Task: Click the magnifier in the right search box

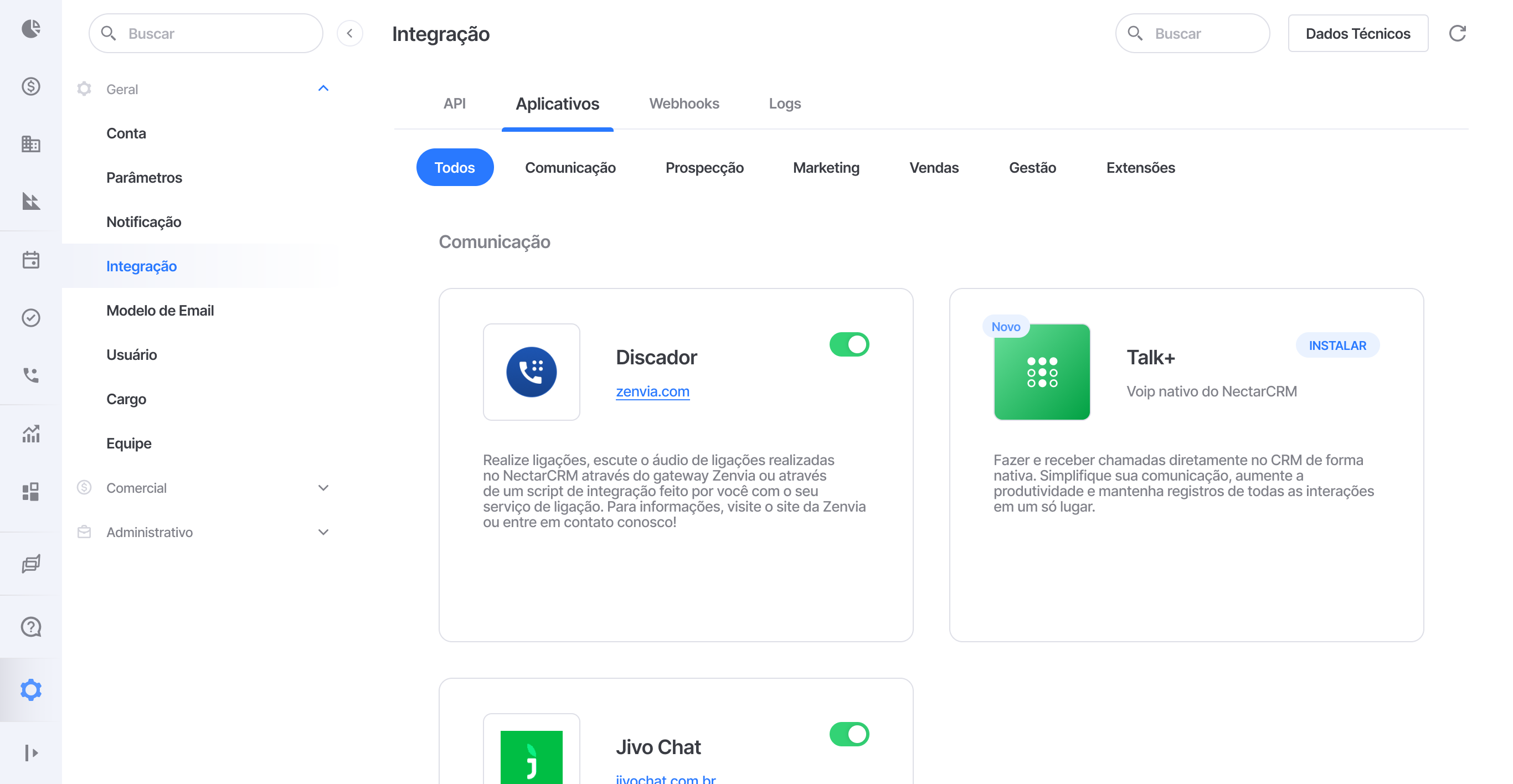Action: pos(1135,33)
